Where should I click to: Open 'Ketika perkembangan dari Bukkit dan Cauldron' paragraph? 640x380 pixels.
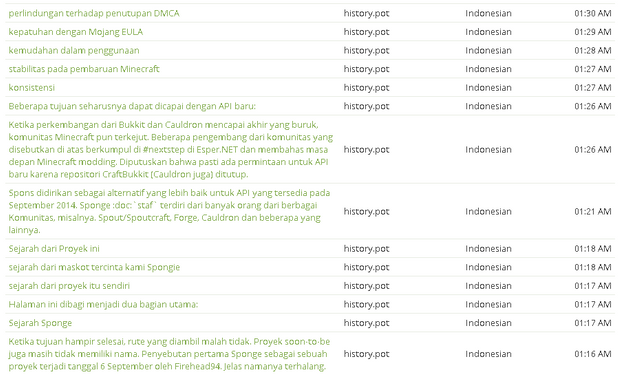coord(171,149)
